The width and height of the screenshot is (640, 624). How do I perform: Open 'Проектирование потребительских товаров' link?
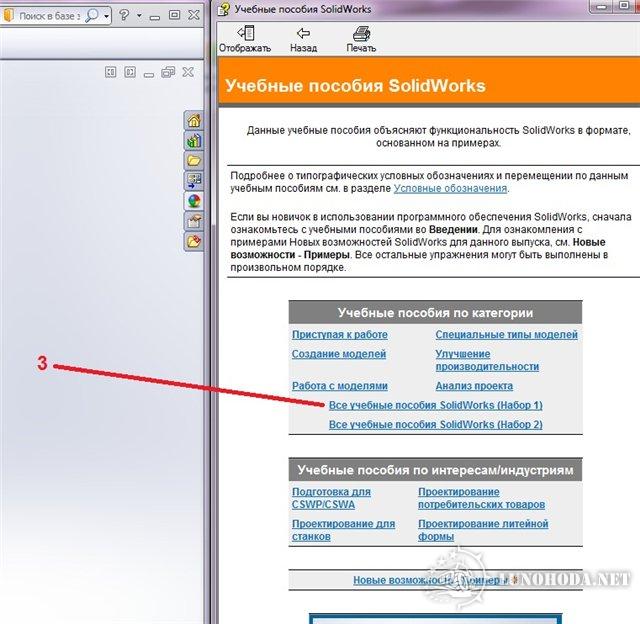click(481, 498)
